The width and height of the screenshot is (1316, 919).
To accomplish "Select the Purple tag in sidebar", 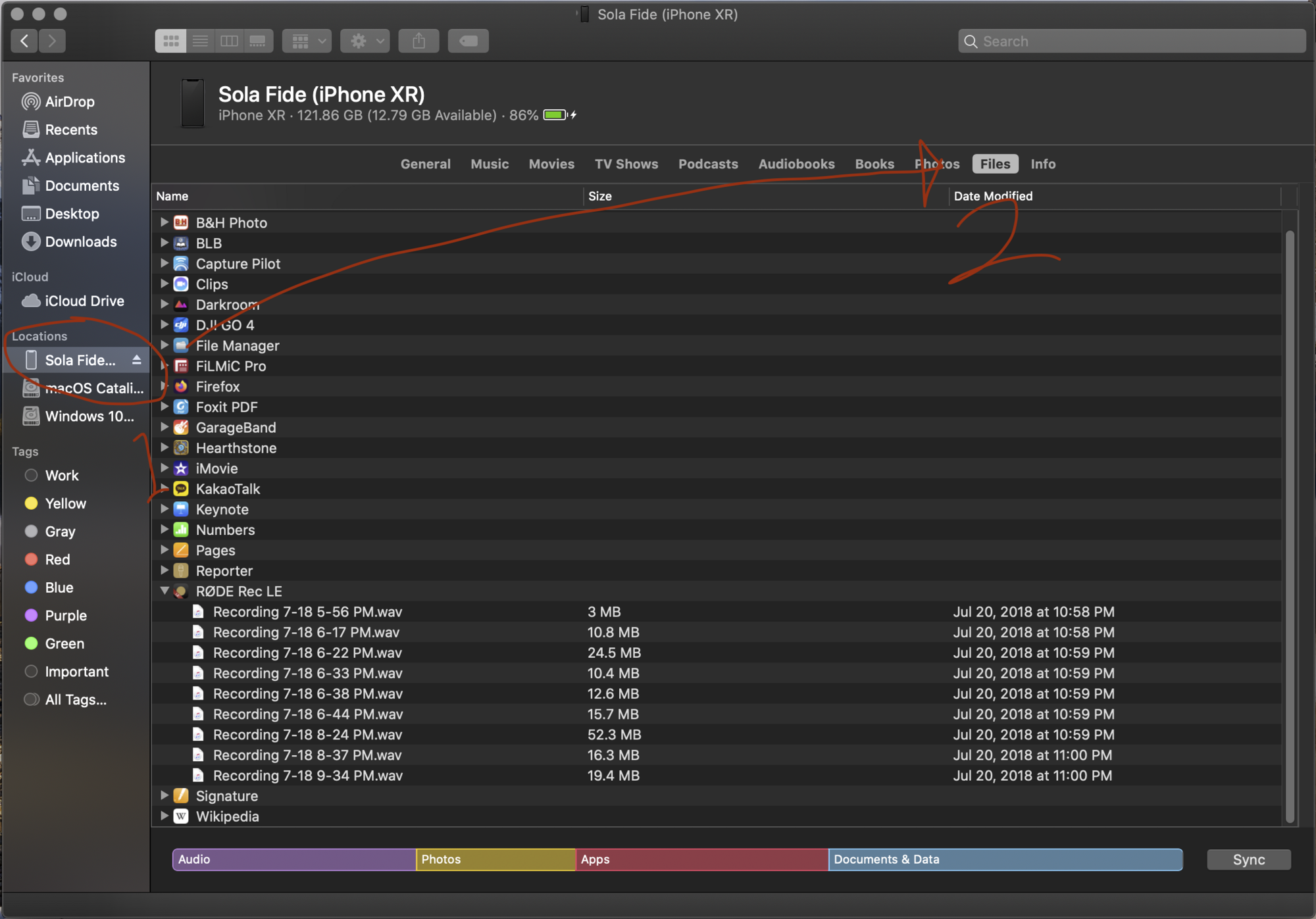I will (65, 616).
